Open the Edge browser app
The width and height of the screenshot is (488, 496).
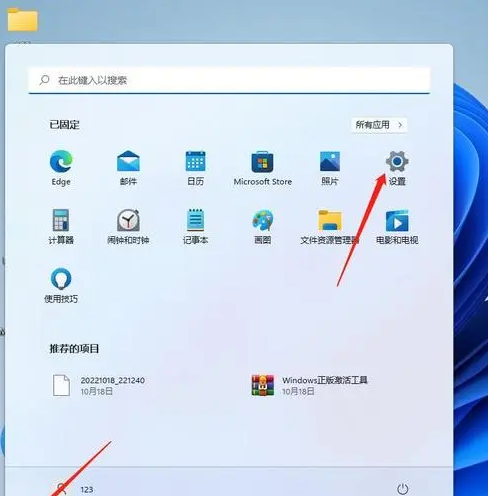tap(61, 168)
